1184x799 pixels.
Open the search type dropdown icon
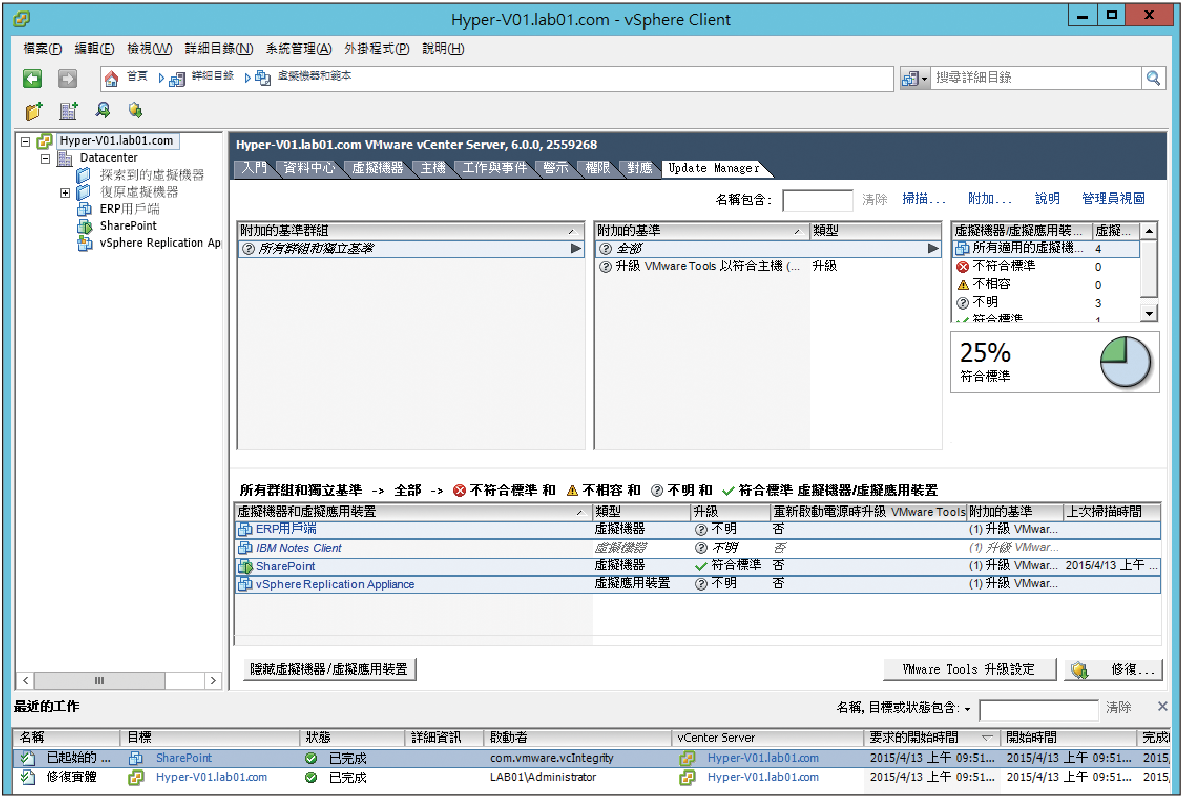pos(914,78)
